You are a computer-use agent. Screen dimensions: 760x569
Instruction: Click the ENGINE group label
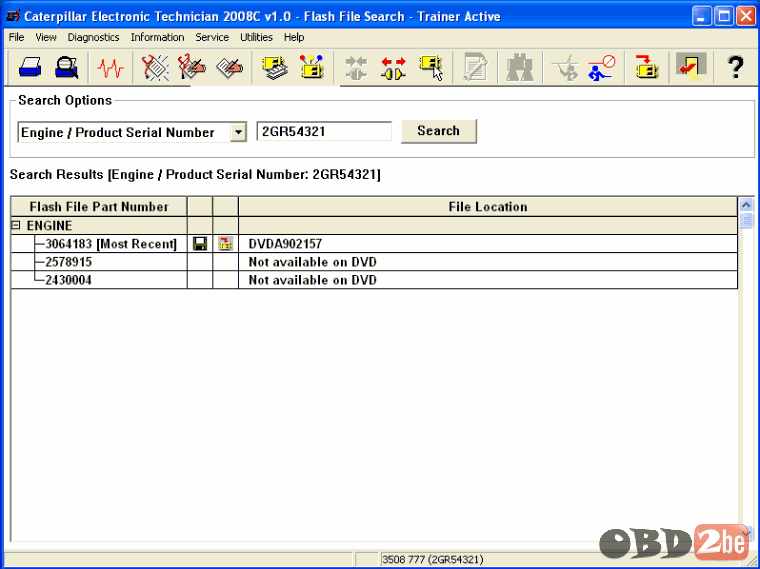coord(49,225)
